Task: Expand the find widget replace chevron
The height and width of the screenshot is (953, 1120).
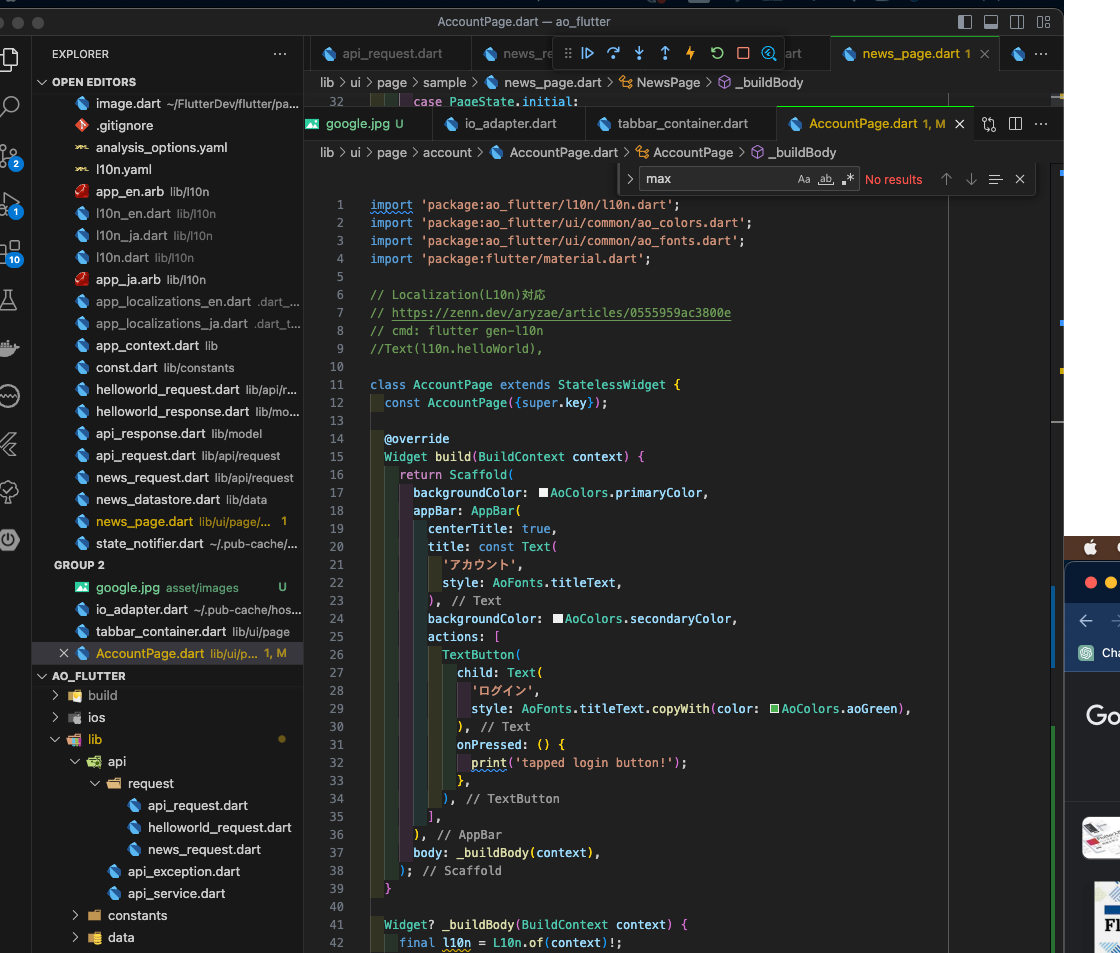Action: click(x=629, y=179)
